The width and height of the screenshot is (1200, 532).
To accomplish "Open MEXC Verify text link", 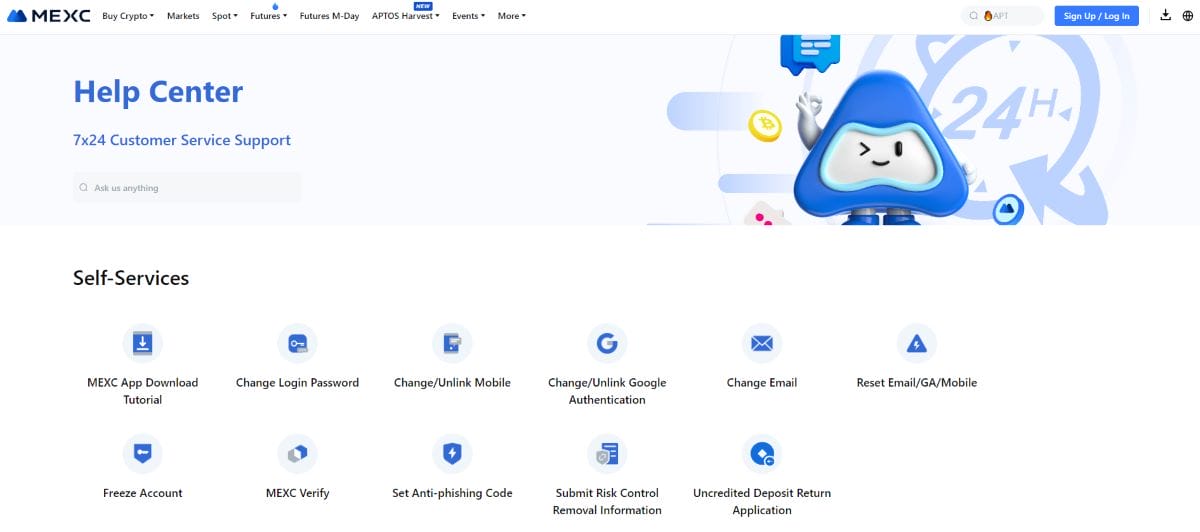I will tap(297, 493).
